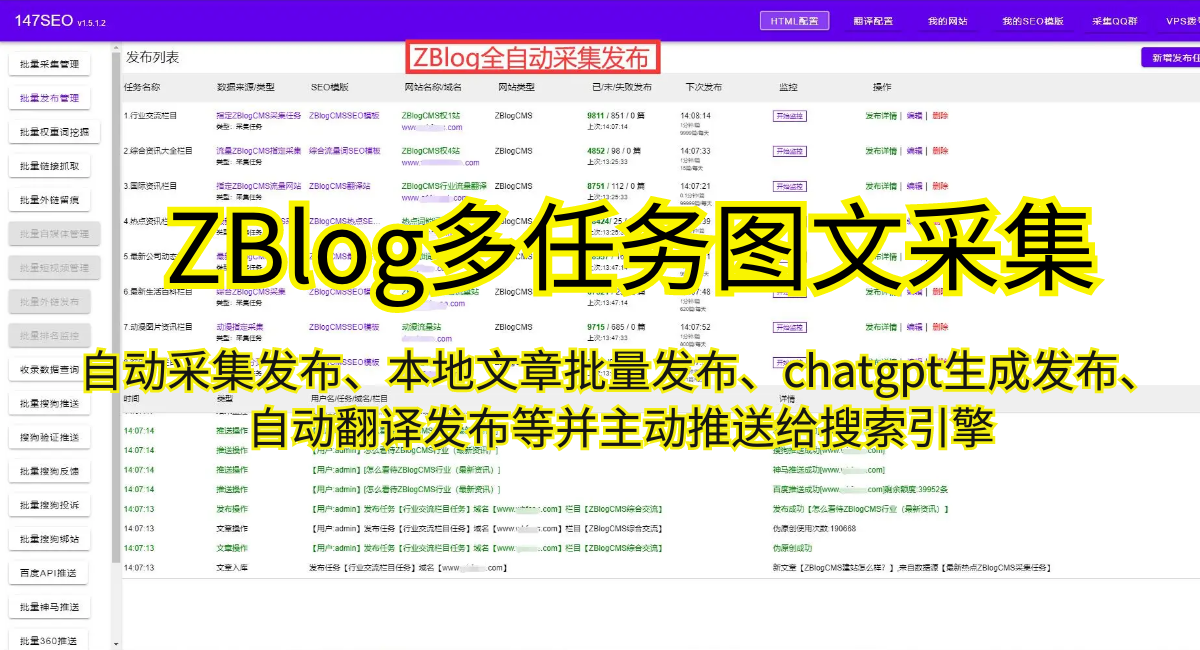Open 发布详情 for 7.动漫图片资讯栏目

pos(882,327)
